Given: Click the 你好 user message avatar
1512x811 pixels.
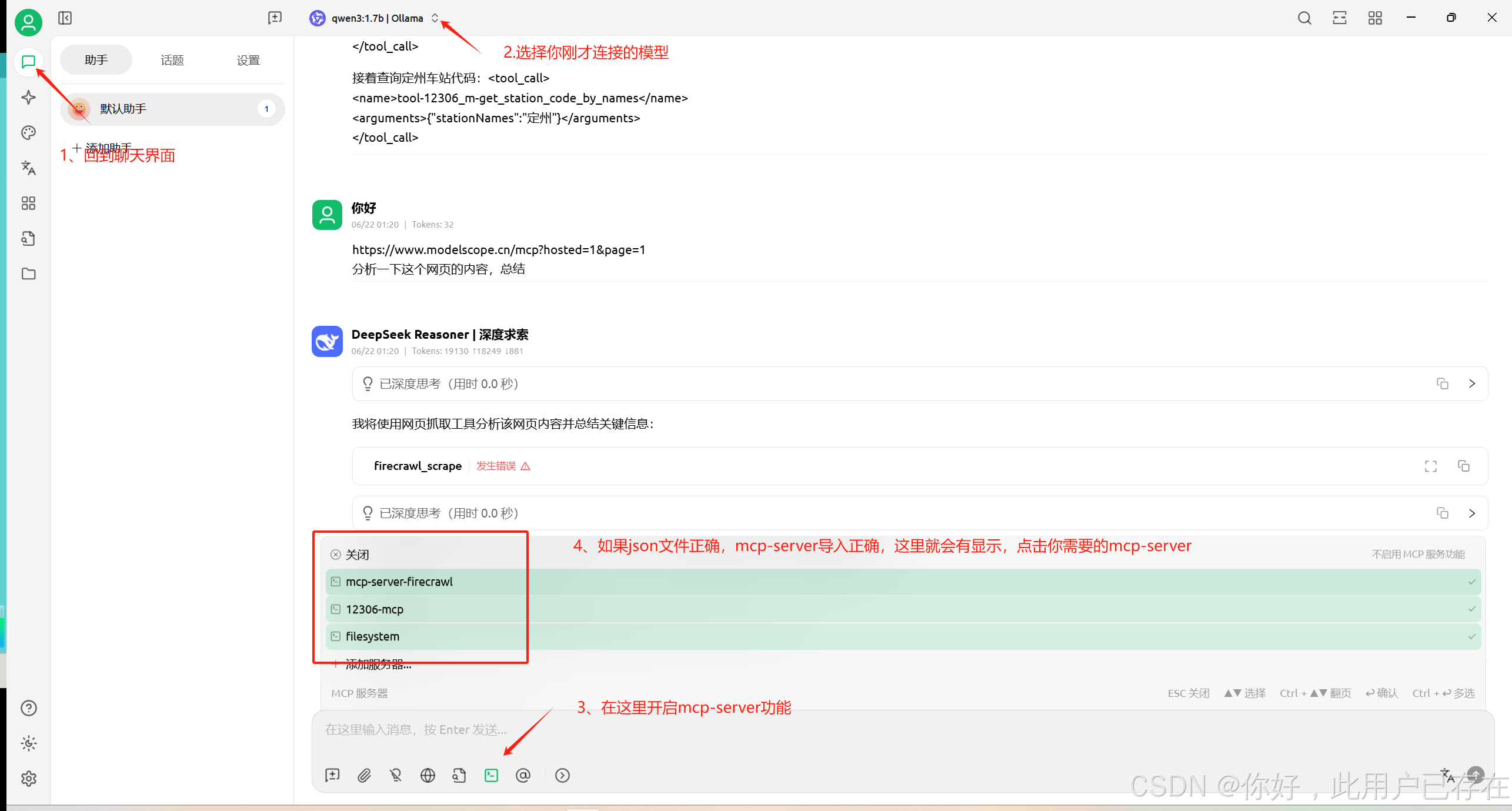Looking at the screenshot, I should (x=327, y=215).
